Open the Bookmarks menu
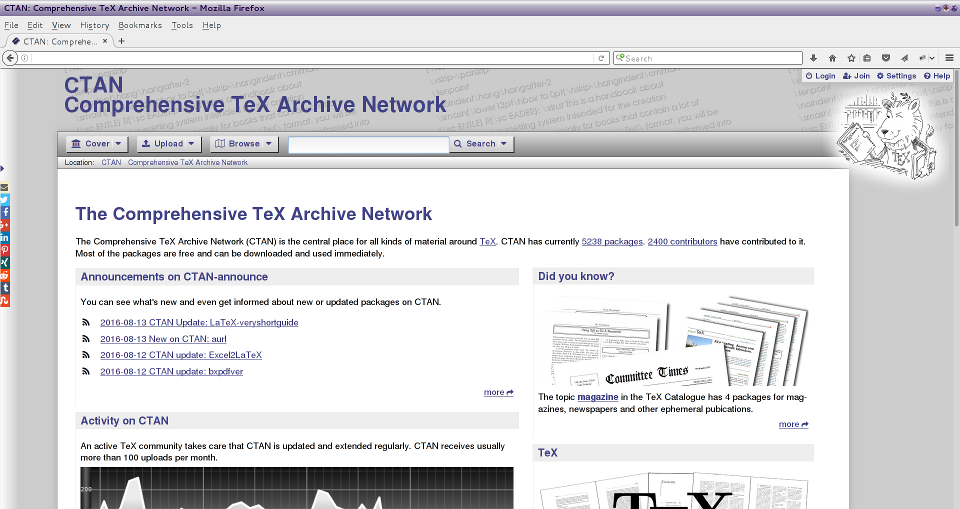This screenshot has height=509, width=960. (140, 25)
